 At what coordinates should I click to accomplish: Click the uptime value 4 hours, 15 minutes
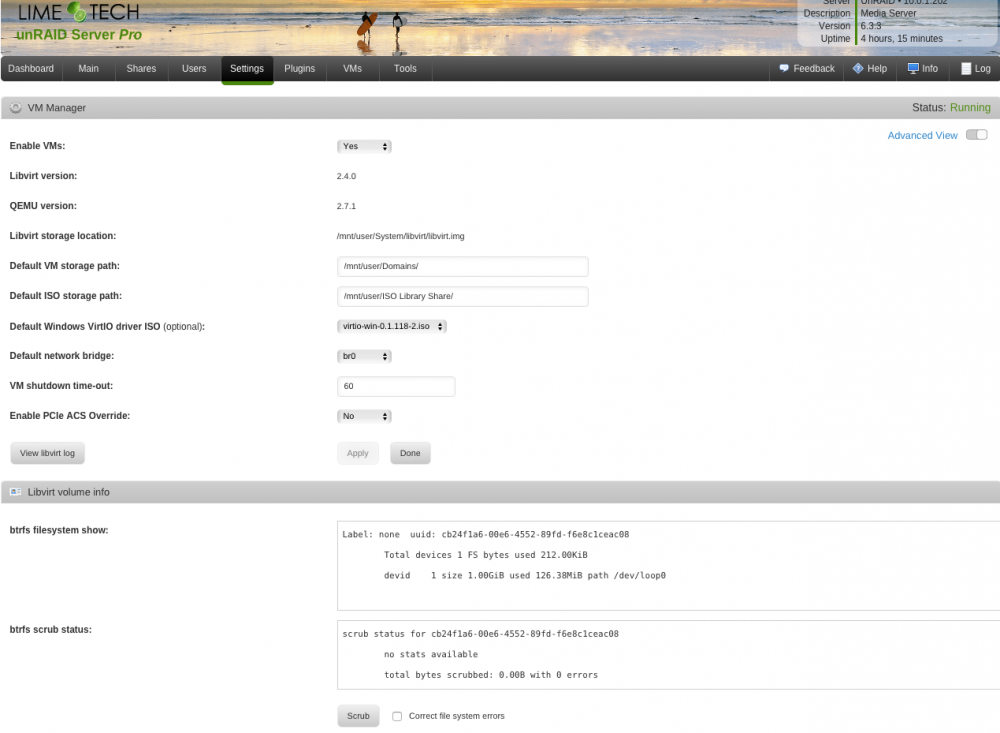tap(901, 38)
